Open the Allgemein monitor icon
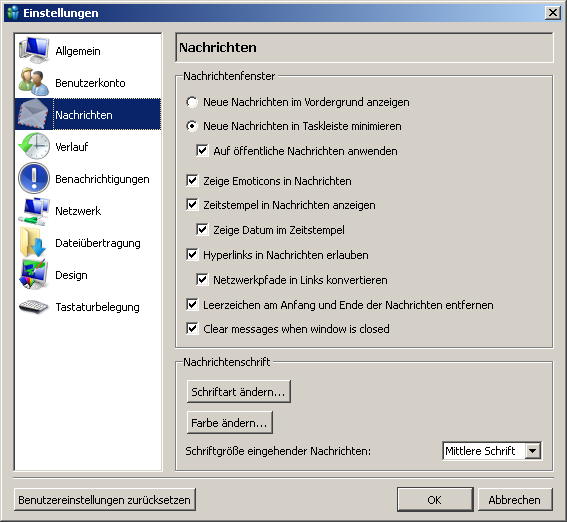The image size is (567, 522). [34, 51]
